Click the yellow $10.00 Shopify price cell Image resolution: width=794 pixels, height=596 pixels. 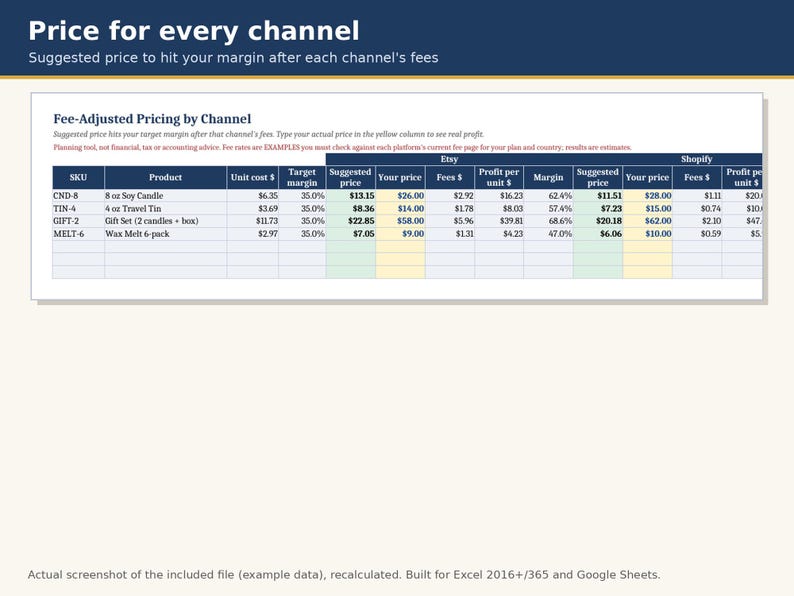(x=648, y=234)
